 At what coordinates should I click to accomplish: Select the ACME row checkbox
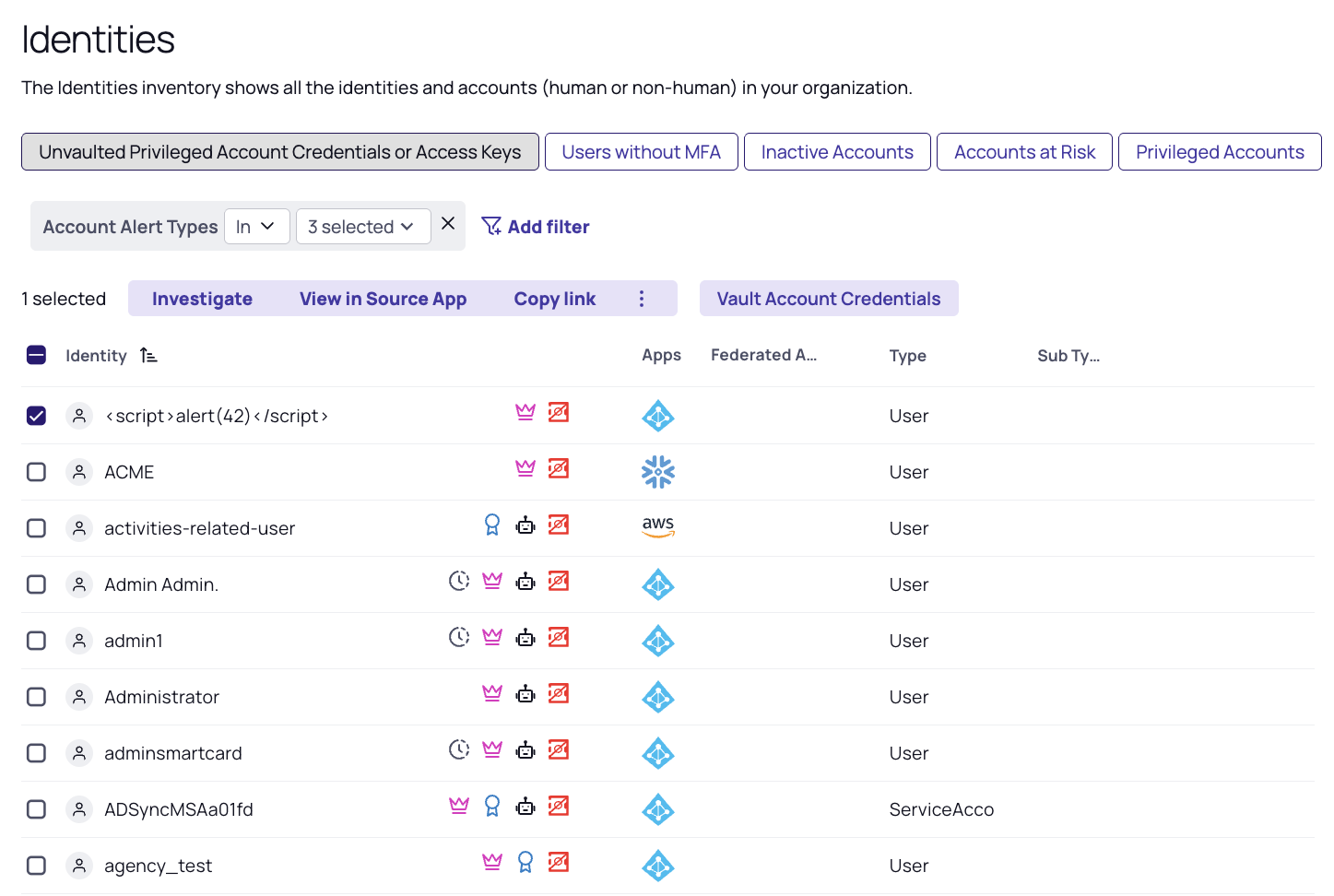click(x=37, y=472)
